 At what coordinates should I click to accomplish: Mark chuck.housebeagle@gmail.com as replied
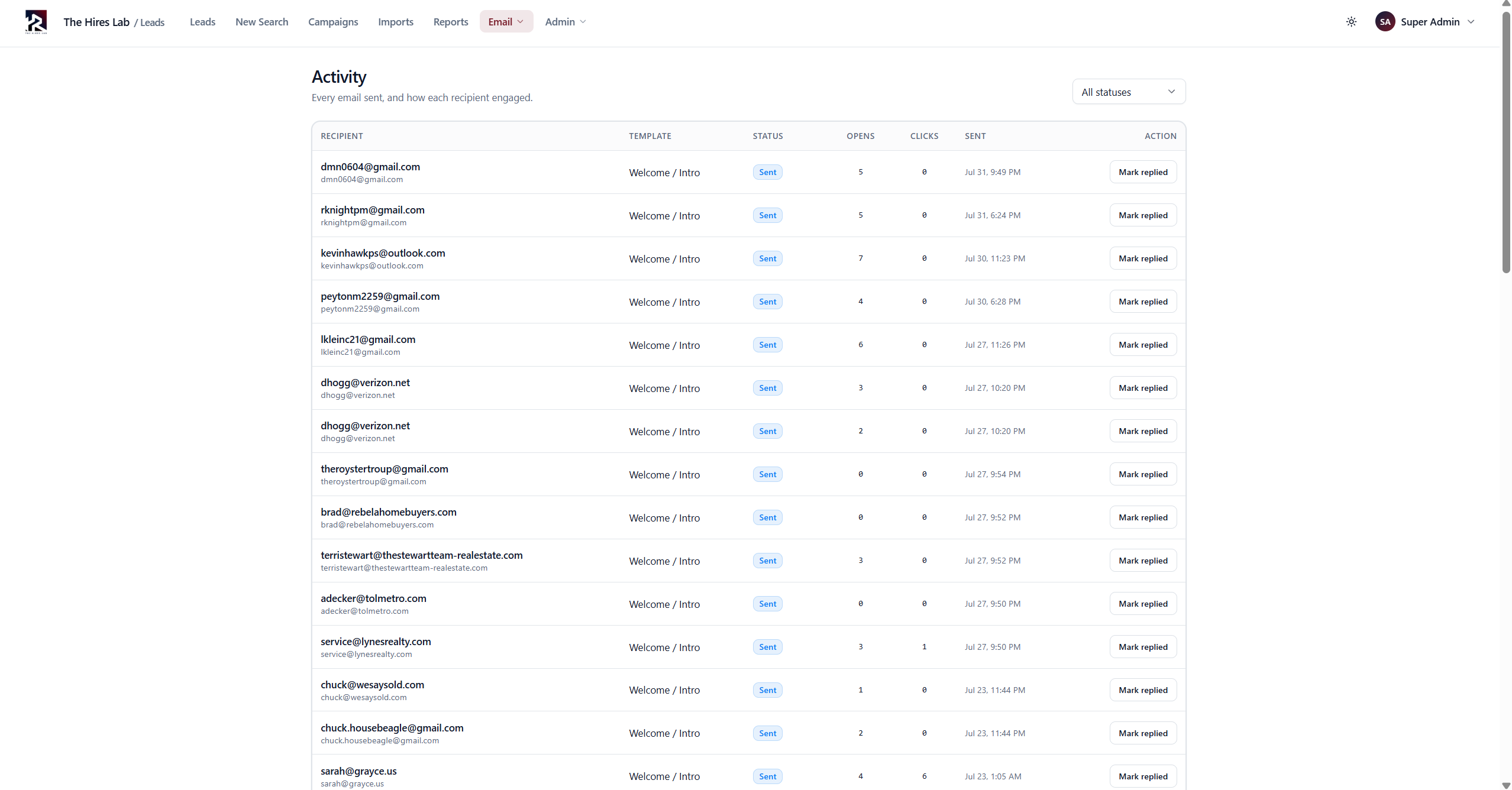1143,733
